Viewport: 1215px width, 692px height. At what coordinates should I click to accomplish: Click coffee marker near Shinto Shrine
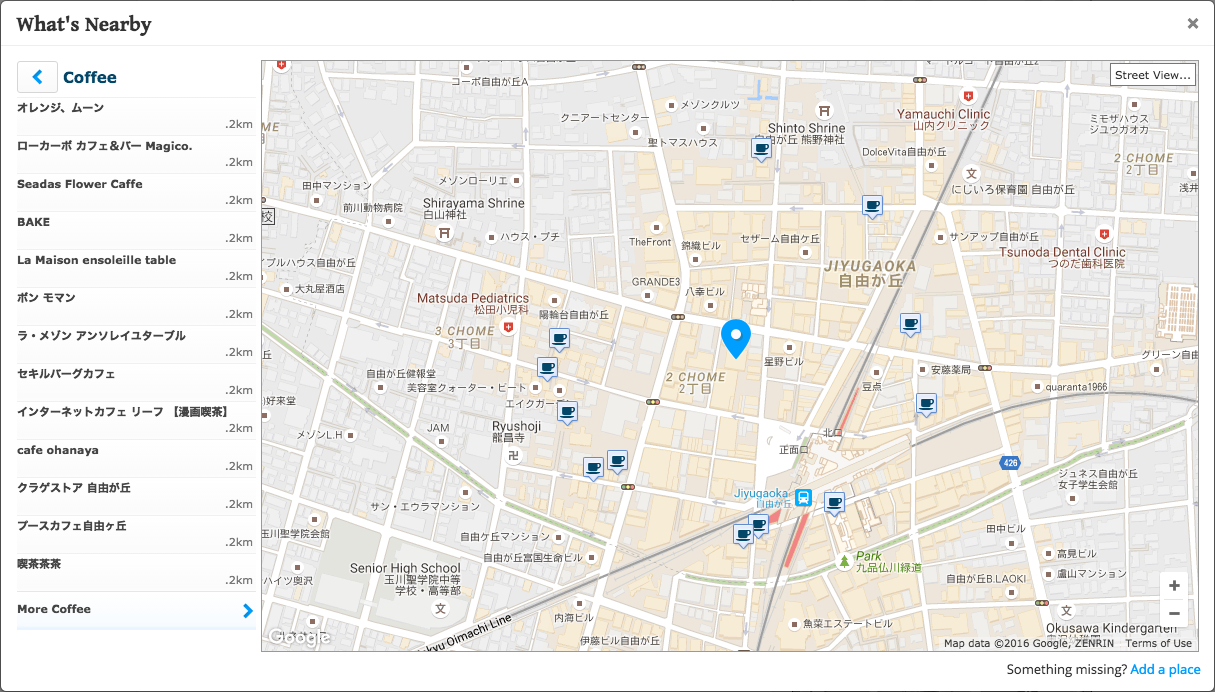pos(761,149)
